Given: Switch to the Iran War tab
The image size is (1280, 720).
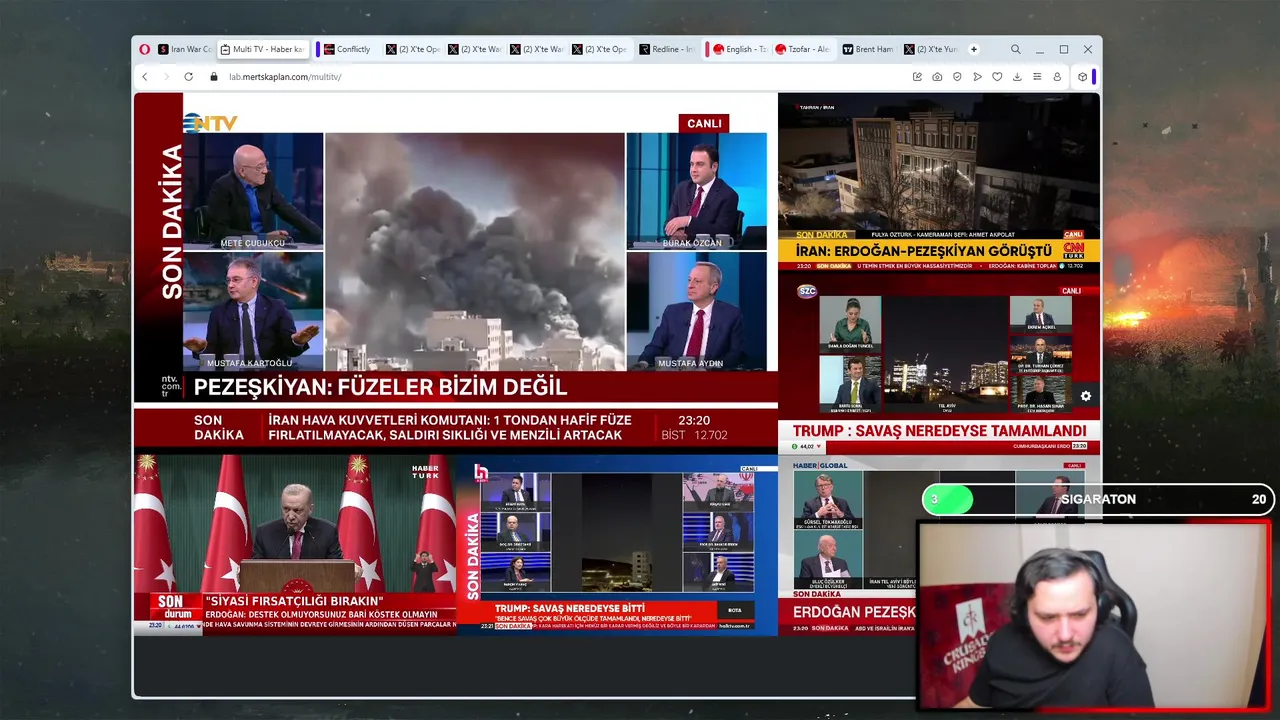Looking at the screenshot, I should [184, 49].
